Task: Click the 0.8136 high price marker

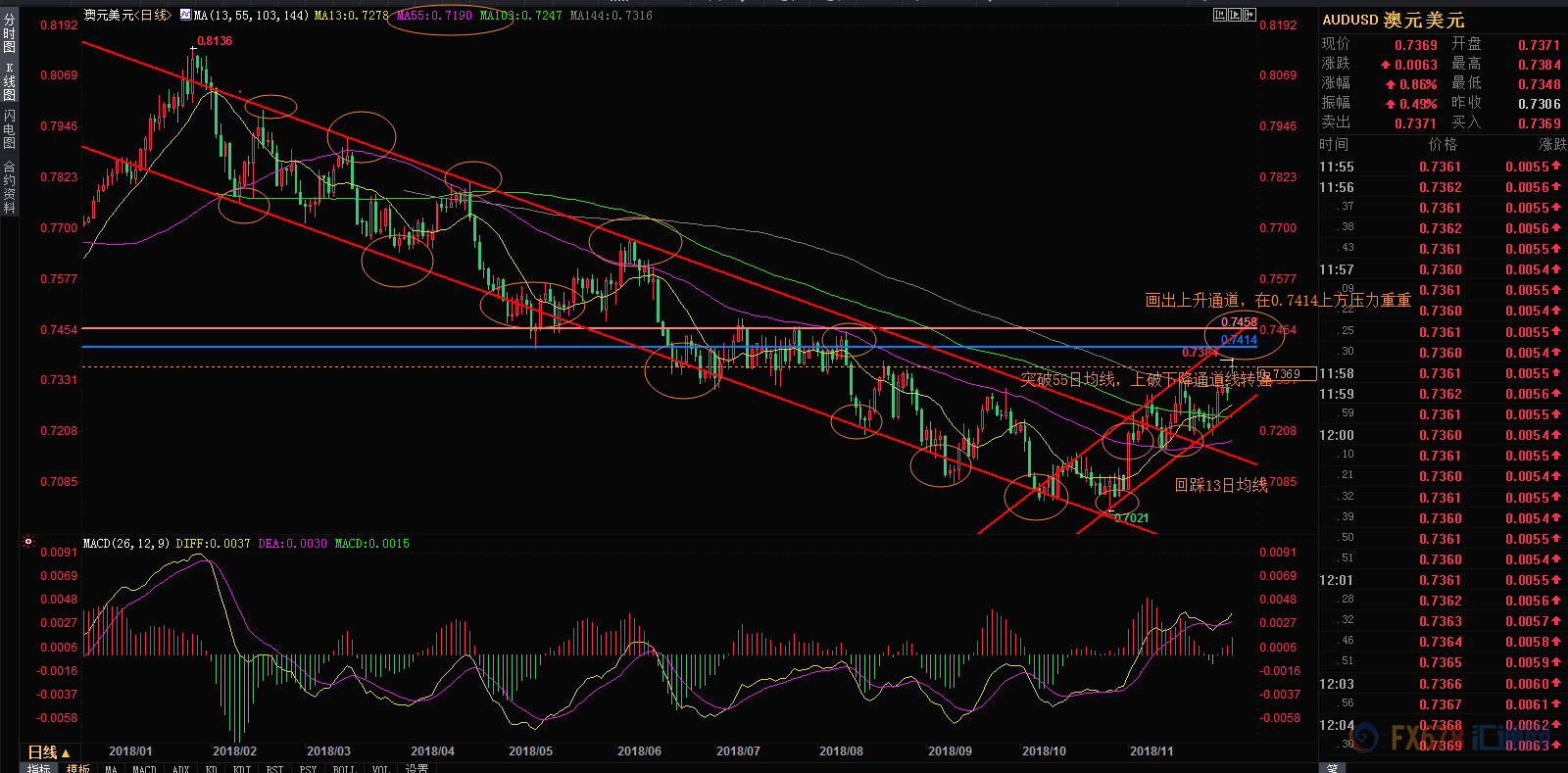Action: coord(215,41)
